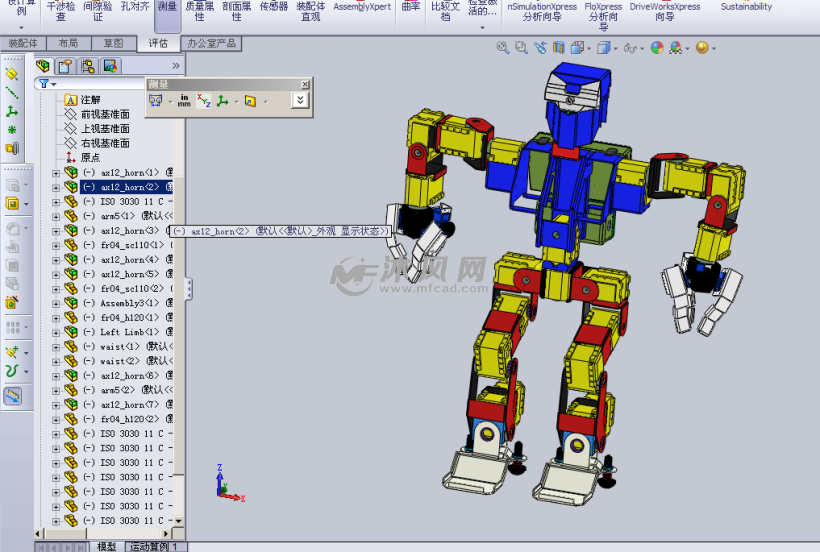The image size is (820, 552).
Task: Click the tree vertical scrollbar down arrow
Action: [178, 521]
